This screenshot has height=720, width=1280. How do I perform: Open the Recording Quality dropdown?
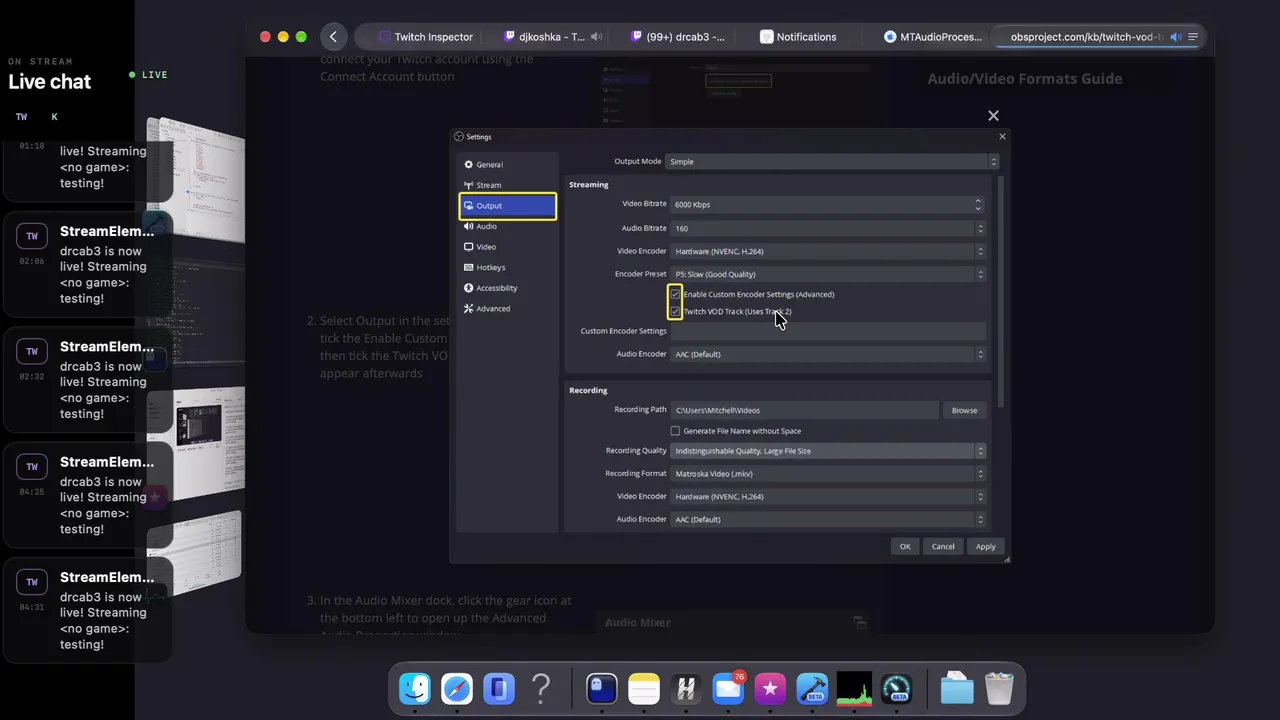tap(829, 451)
